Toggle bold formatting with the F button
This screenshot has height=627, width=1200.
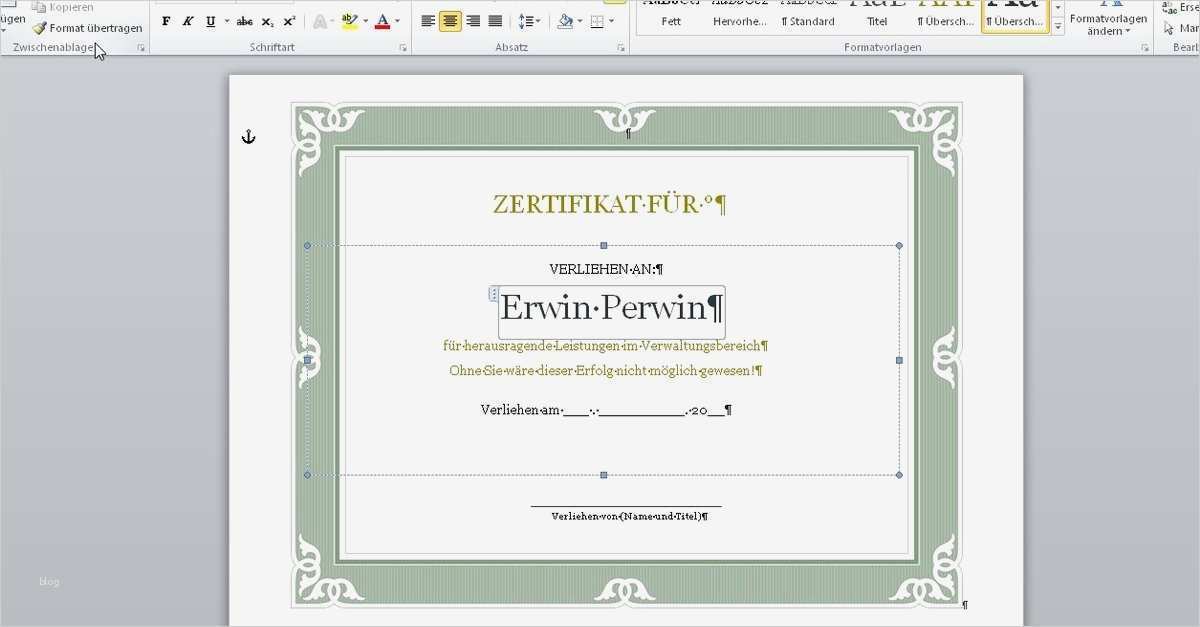pyautogui.click(x=166, y=20)
